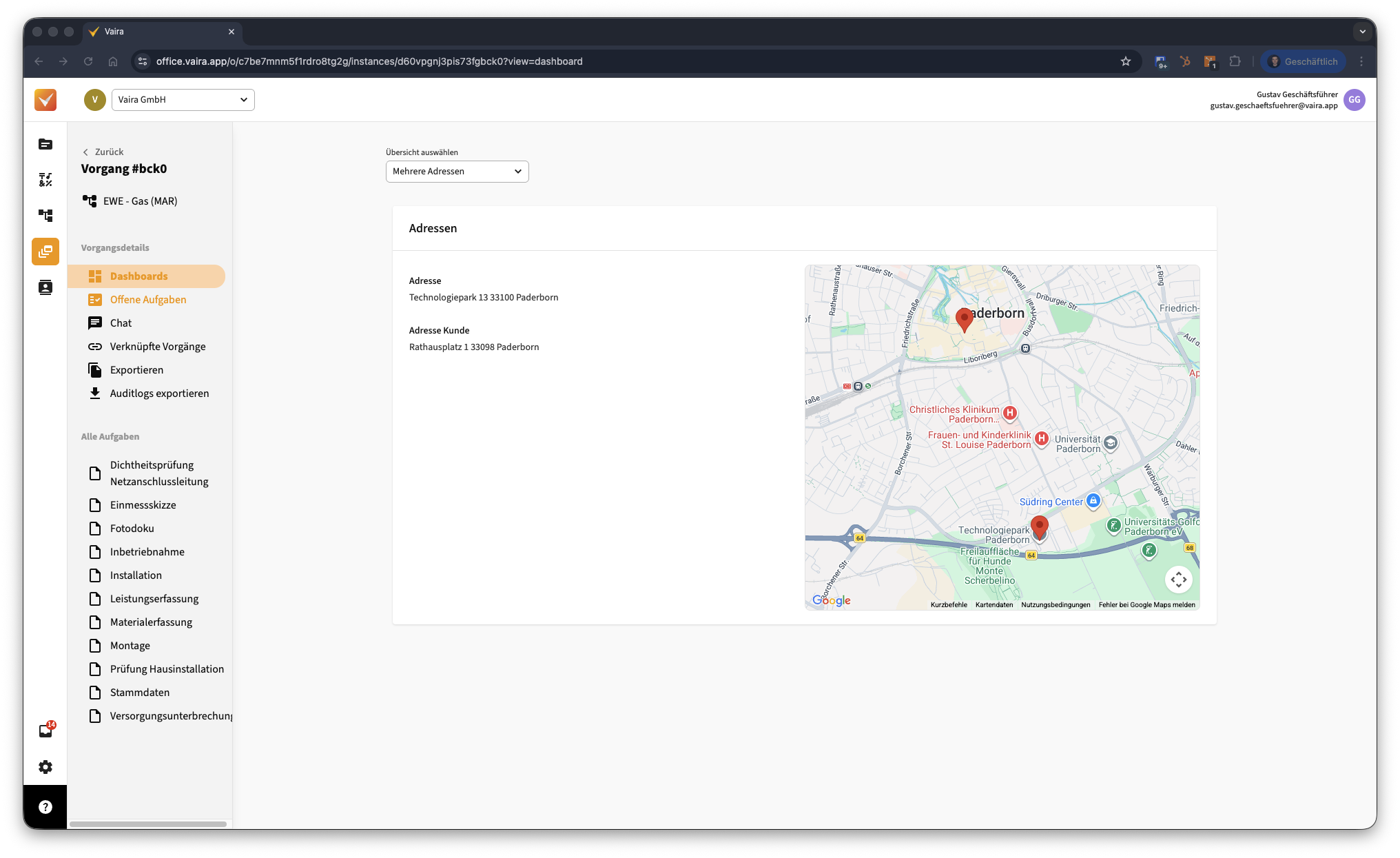1400x858 pixels.
Task: Open the Chat menu item
Action: tap(121, 323)
